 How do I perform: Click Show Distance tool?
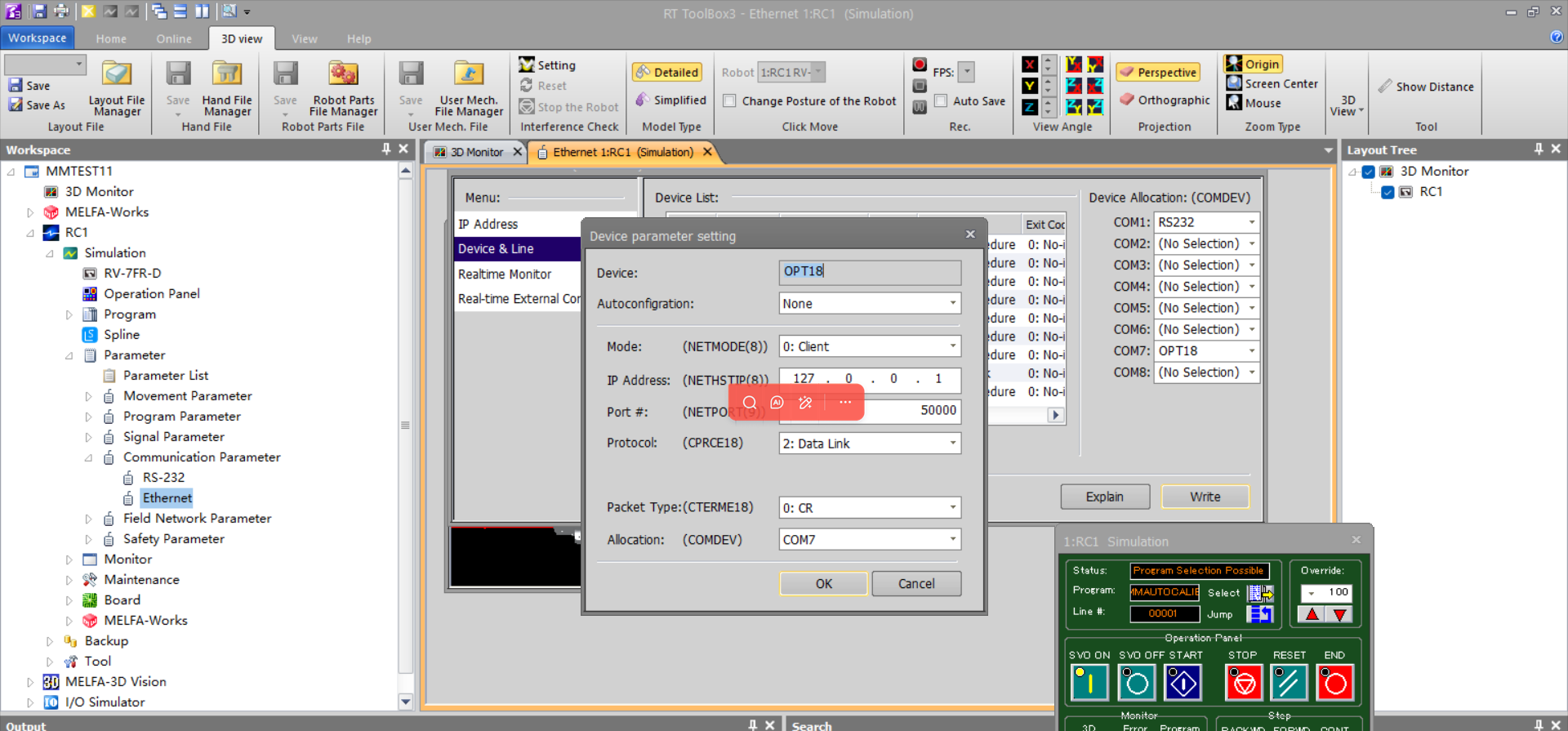coord(1426,87)
